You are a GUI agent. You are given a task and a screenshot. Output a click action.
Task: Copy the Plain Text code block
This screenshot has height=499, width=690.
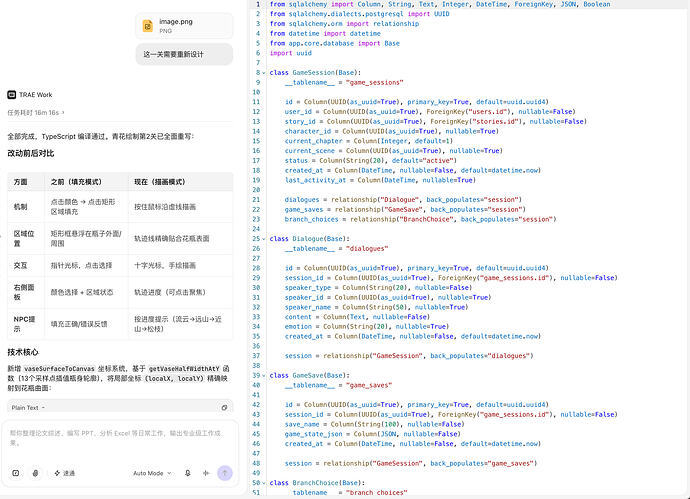[x=224, y=407]
